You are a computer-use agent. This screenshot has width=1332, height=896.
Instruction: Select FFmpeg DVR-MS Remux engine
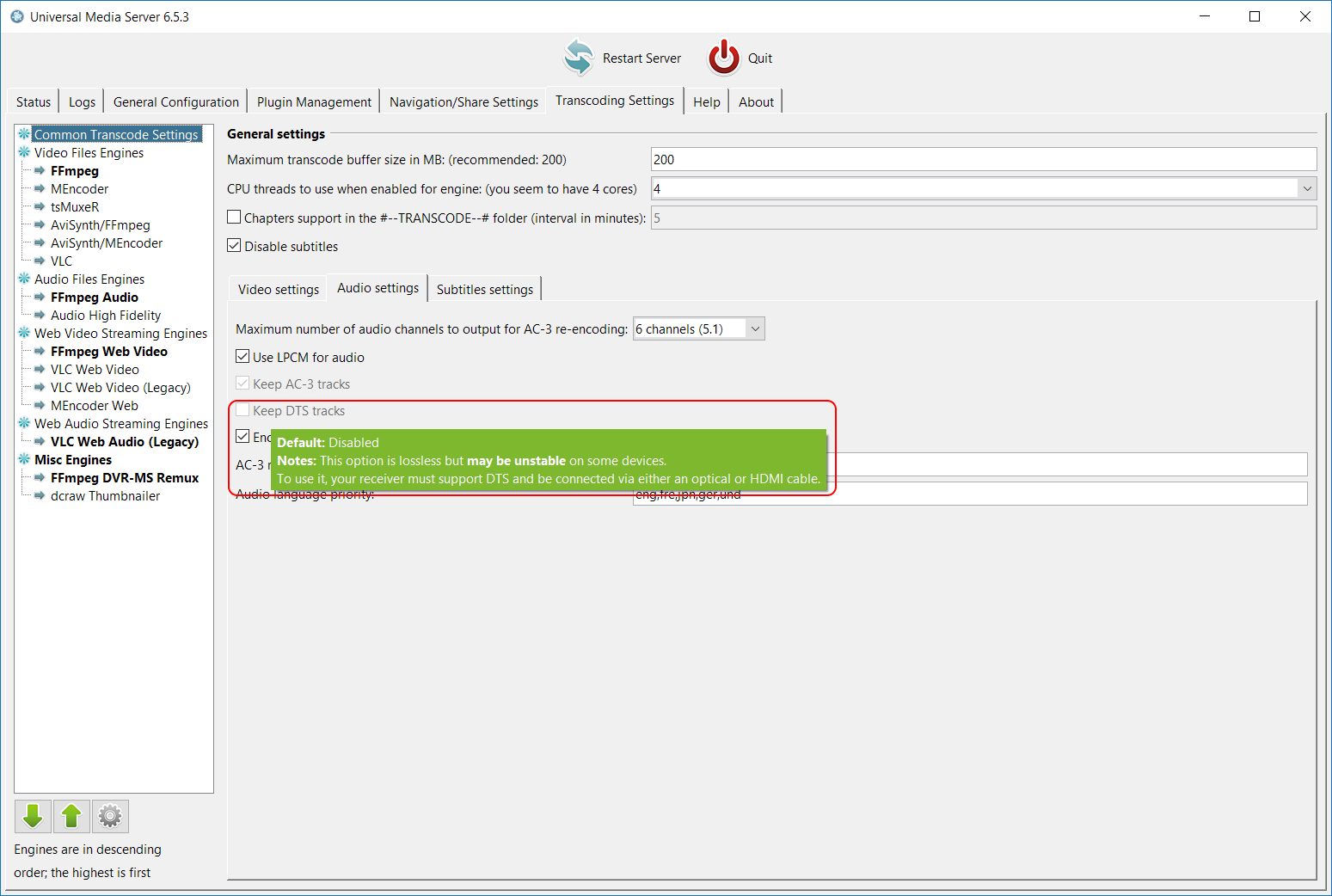125,477
